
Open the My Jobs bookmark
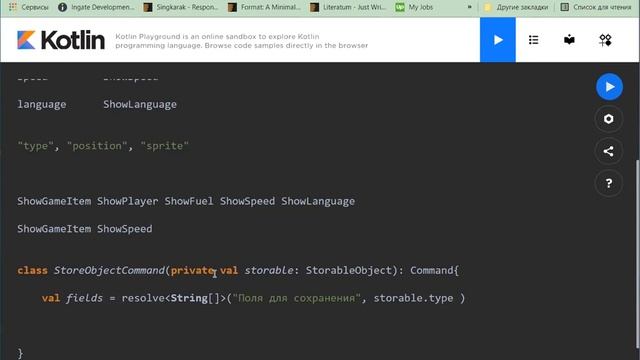click(414, 7)
